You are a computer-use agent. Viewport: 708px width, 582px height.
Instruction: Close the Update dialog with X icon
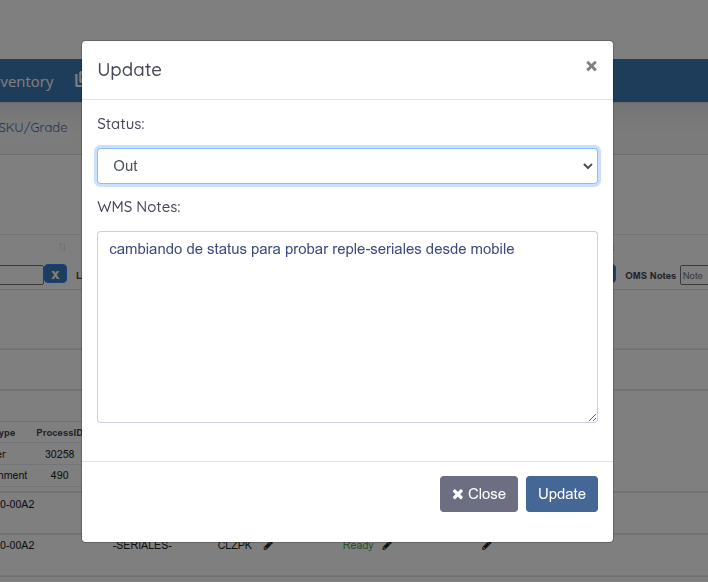click(x=591, y=66)
